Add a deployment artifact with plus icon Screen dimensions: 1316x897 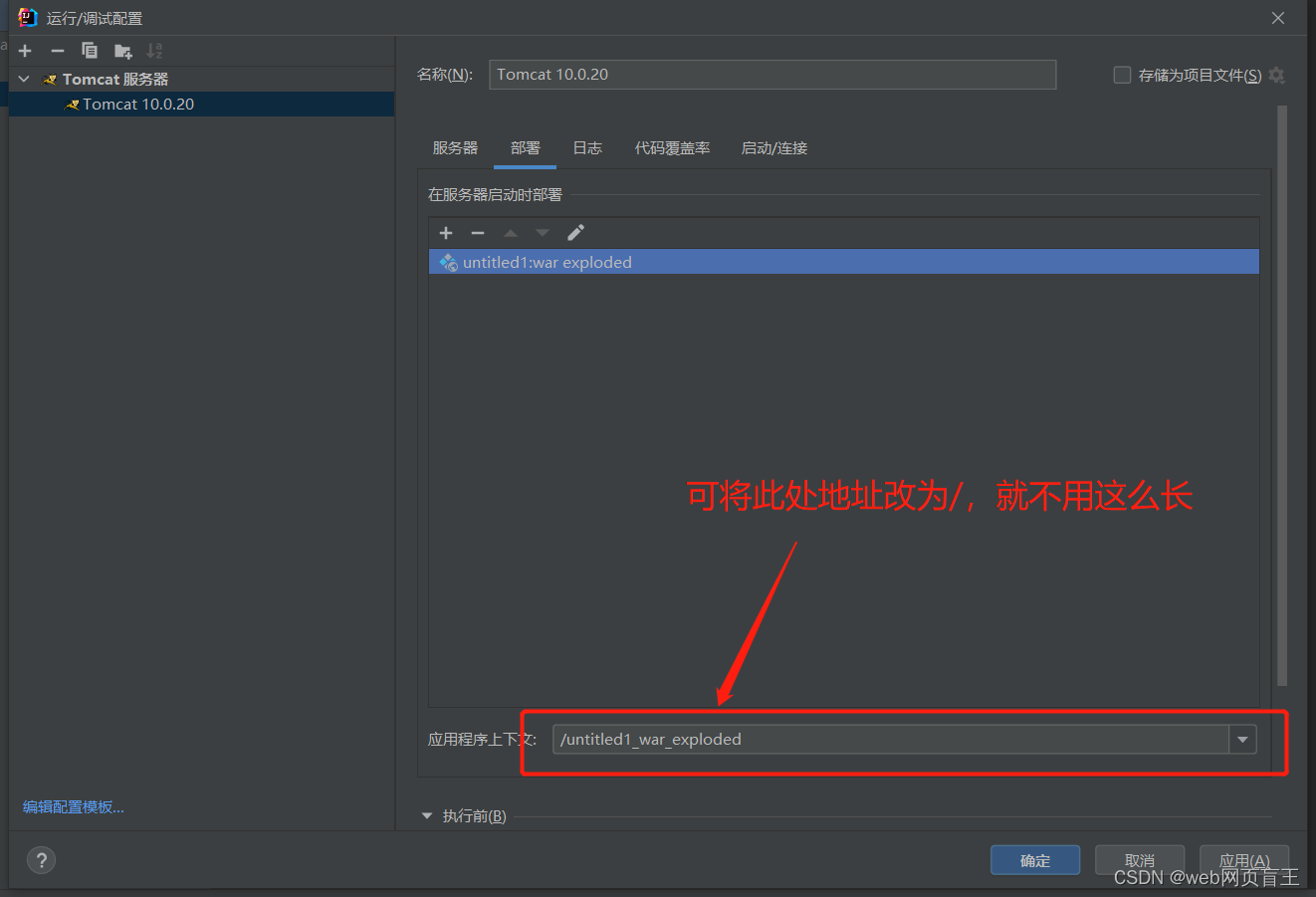(446, 233)
